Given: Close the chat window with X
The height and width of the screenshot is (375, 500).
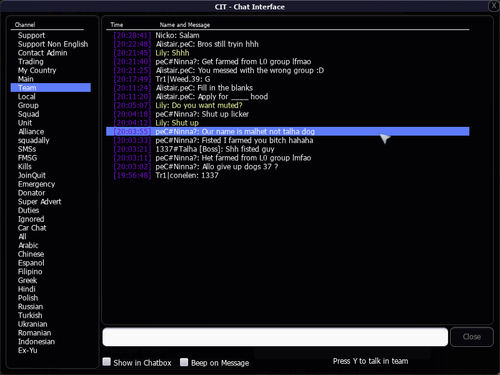Looking at the screenshot, I should (494, 6).
